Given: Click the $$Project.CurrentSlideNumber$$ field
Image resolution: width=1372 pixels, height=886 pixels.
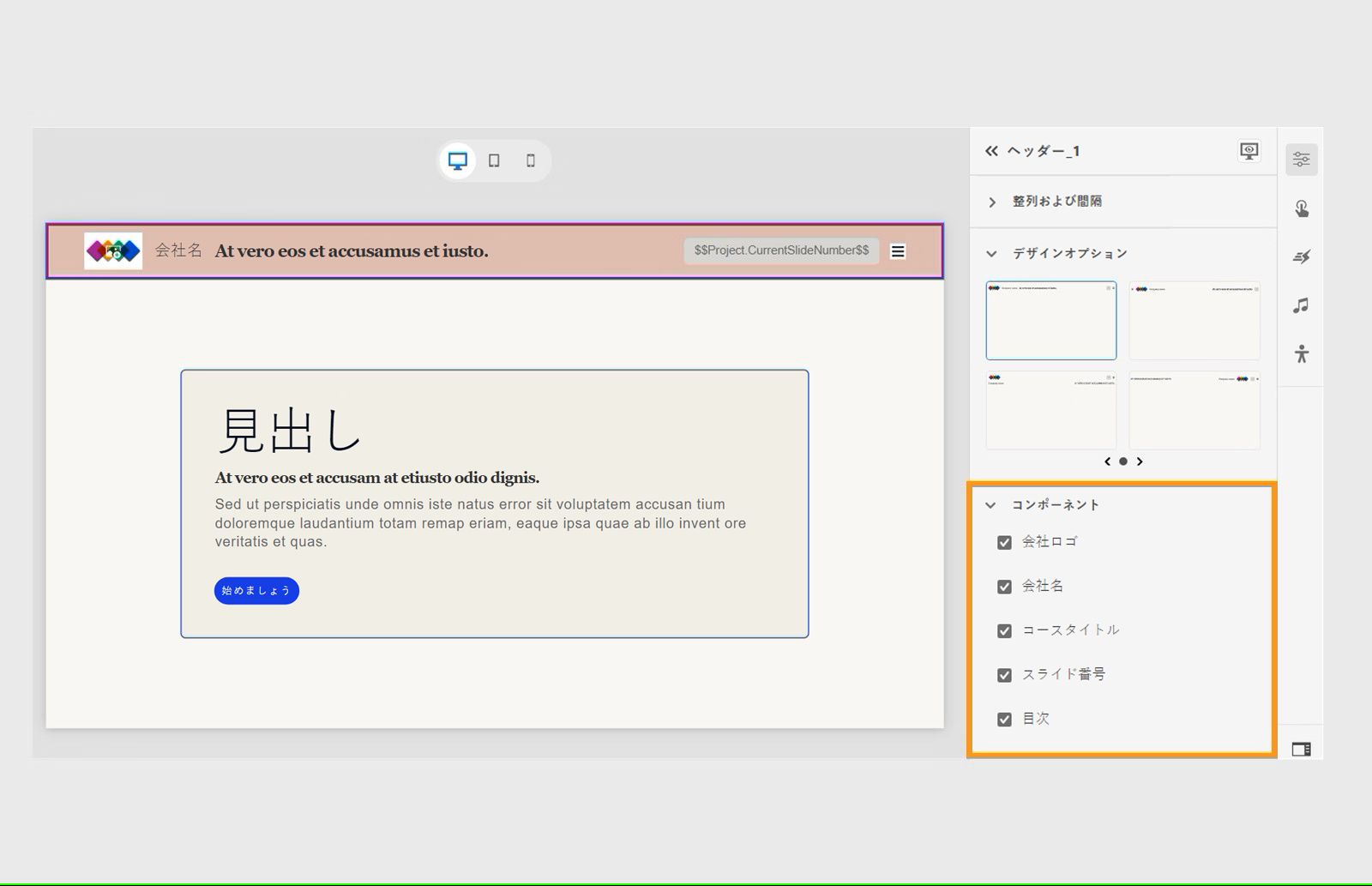Looking at the screenshot, I should point(781,250).
